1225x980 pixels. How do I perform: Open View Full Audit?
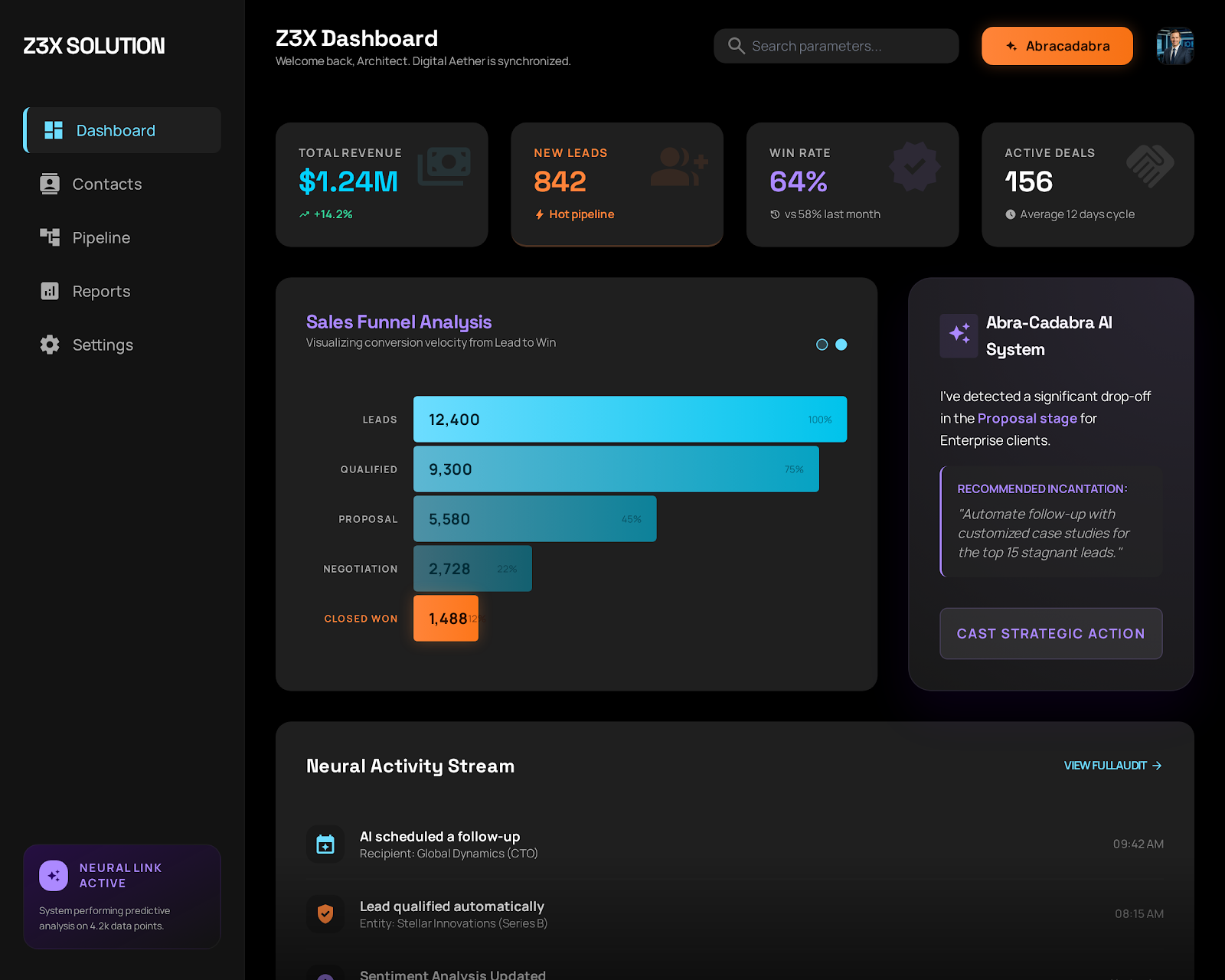click(x=1112, y=765)
